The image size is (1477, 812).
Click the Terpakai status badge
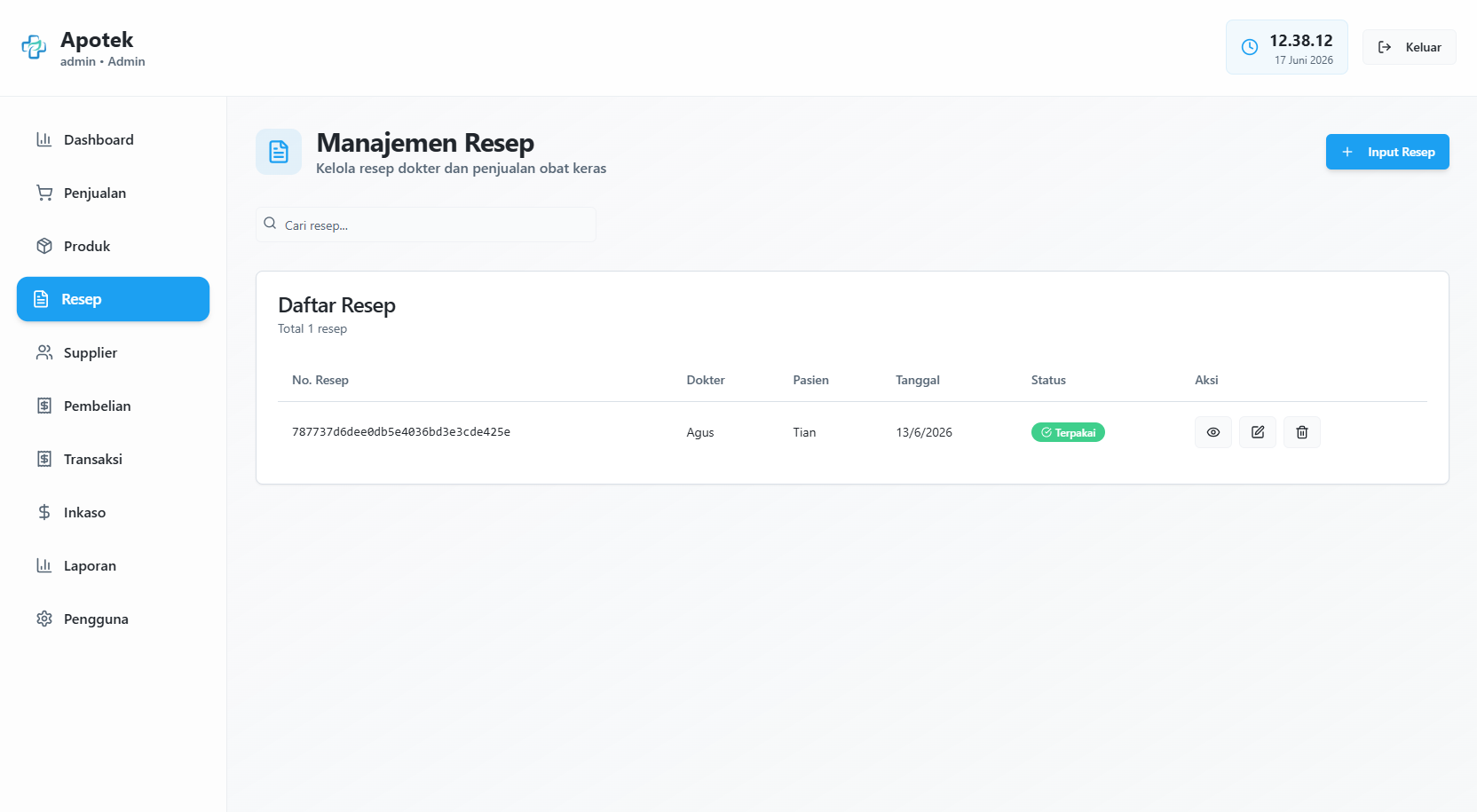(x=1068, y=432)
